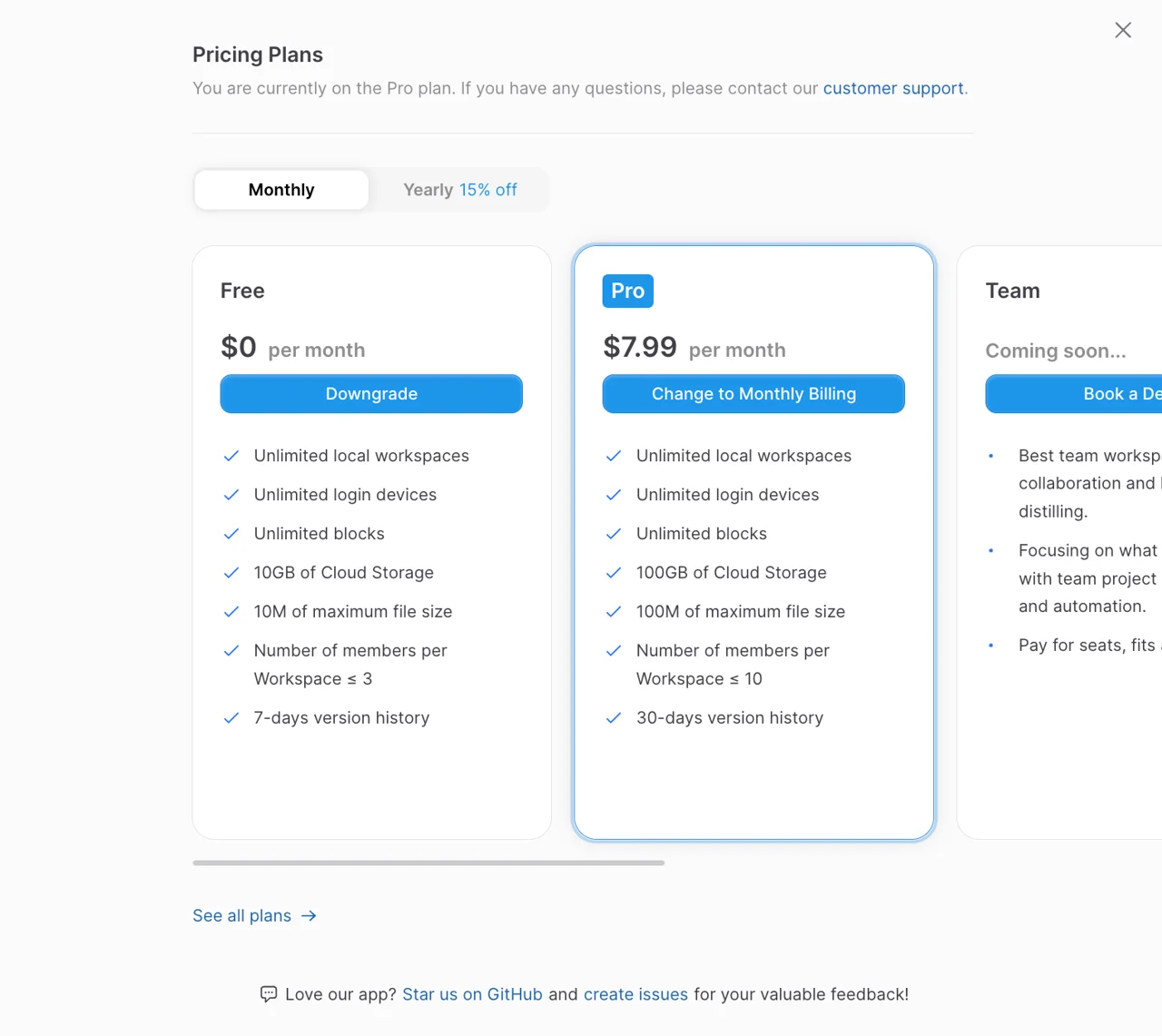Switch billing to Monthly
The height and width of the screenshot is (1036, 1162).
(x=281, y=190)
